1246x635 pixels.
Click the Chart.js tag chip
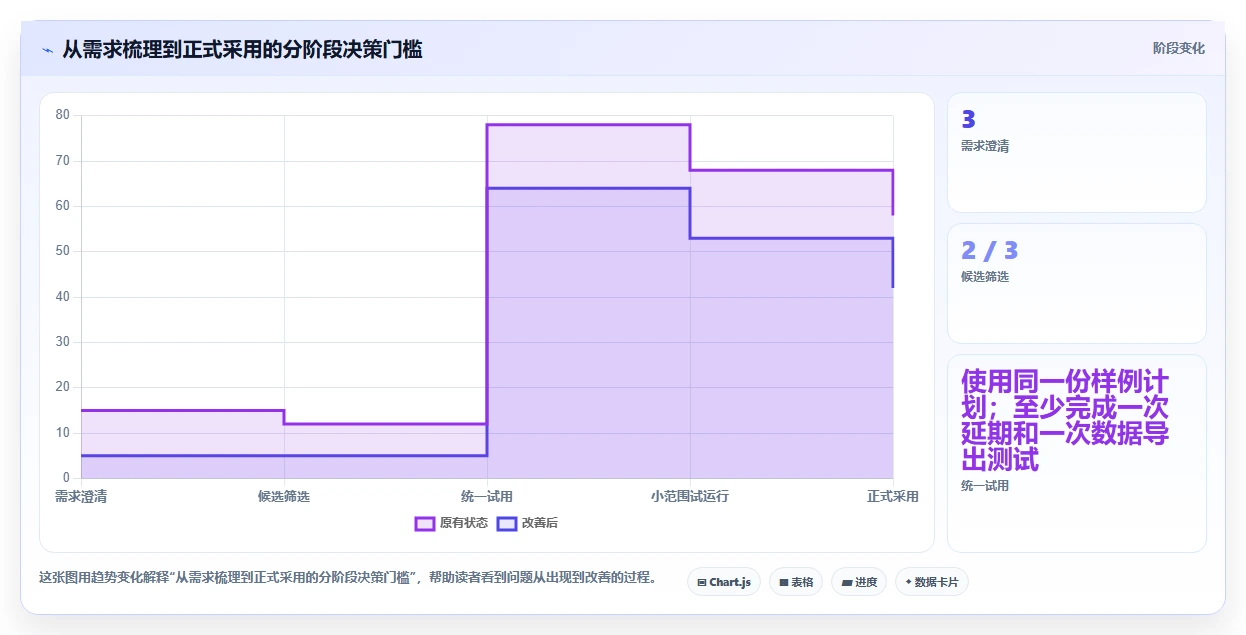point(724,582)
